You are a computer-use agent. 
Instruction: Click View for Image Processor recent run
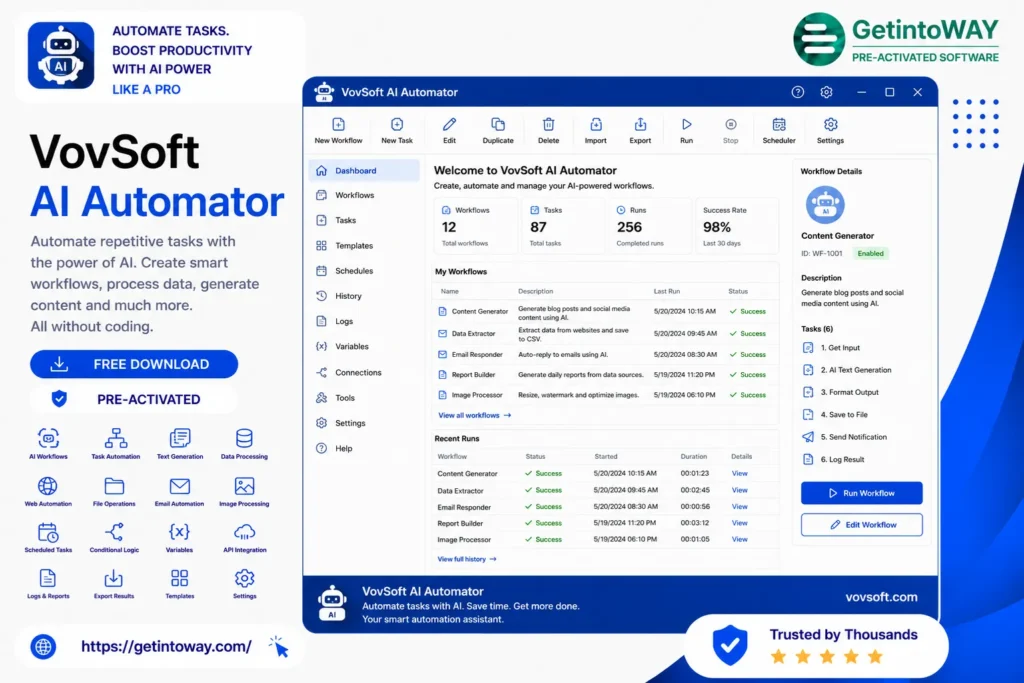(x=739, y=539)
